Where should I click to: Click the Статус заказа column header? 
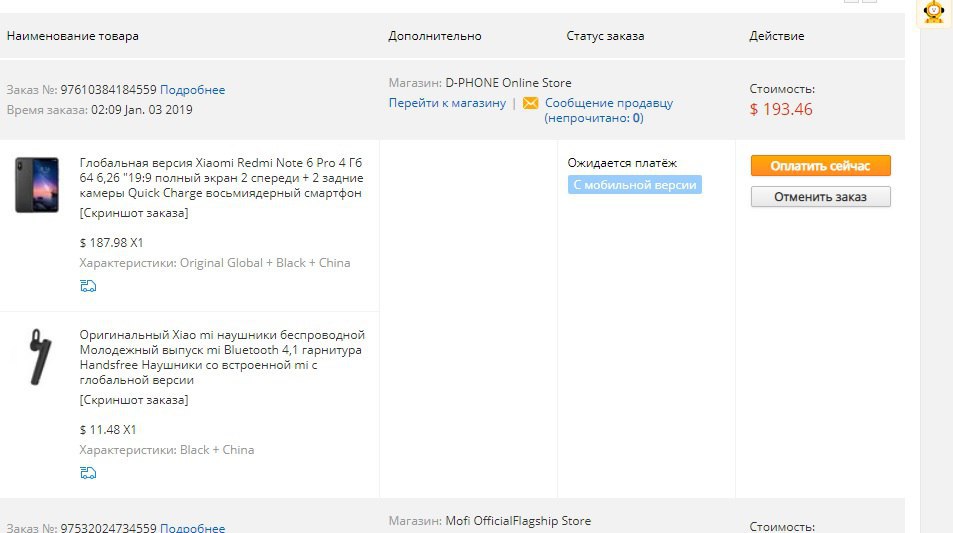click(x=605, y=36)
